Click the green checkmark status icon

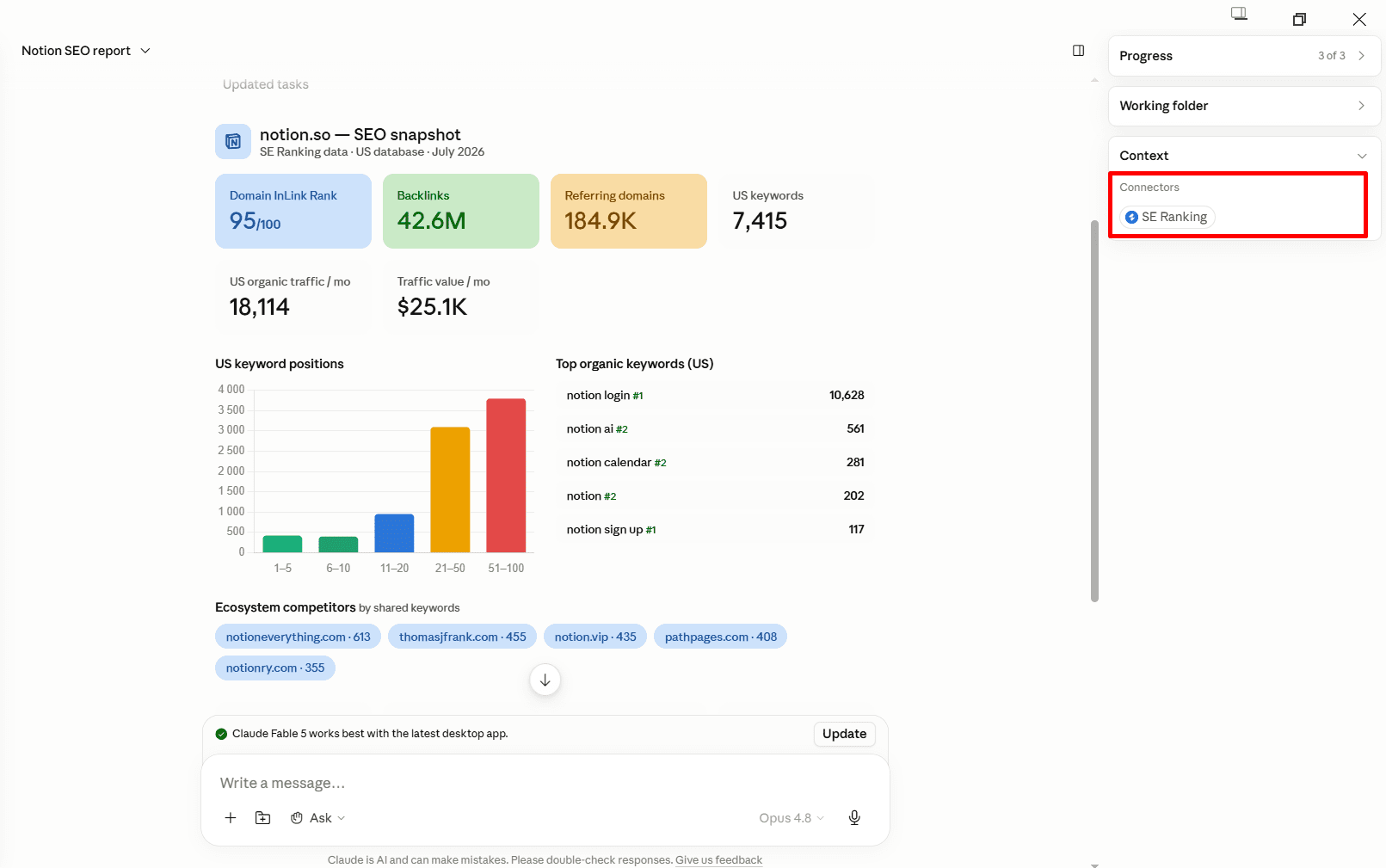click(x=221, y=734)
